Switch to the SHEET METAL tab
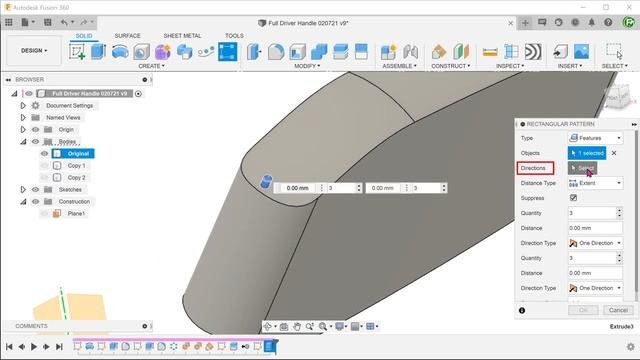640x360 pixels. pyautogui.click(x=182, y=36)
